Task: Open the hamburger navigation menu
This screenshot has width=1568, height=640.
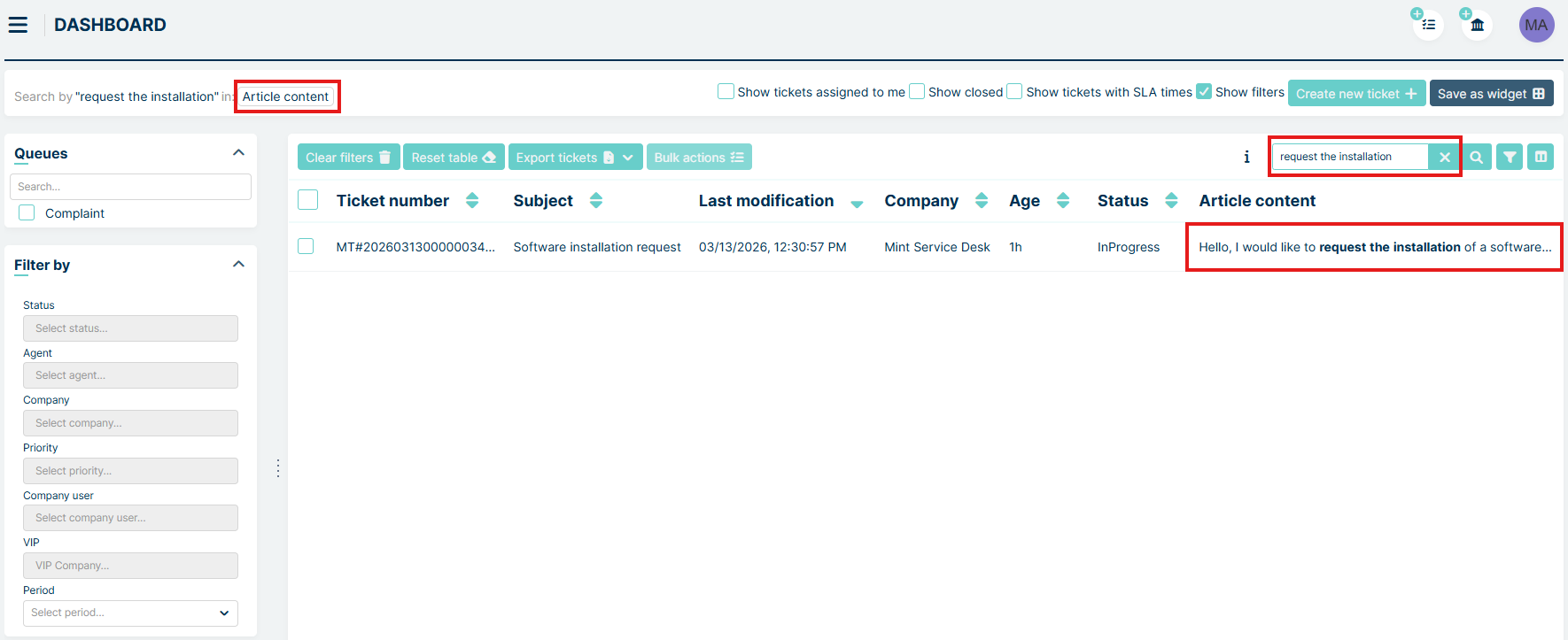Action: (x=18, y=25)
